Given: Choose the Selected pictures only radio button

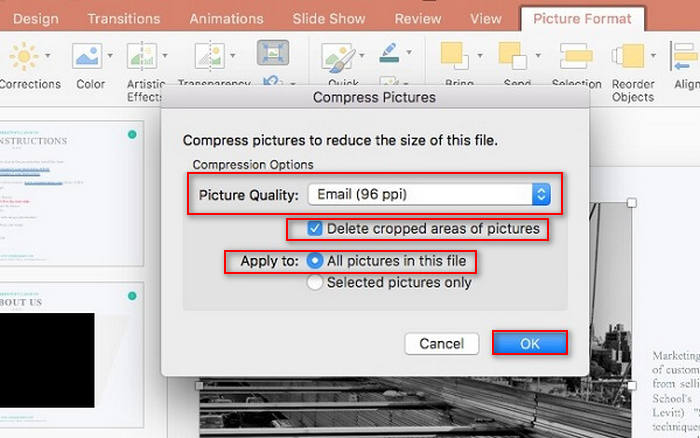Looking at the screenshot, I should 315,283.
